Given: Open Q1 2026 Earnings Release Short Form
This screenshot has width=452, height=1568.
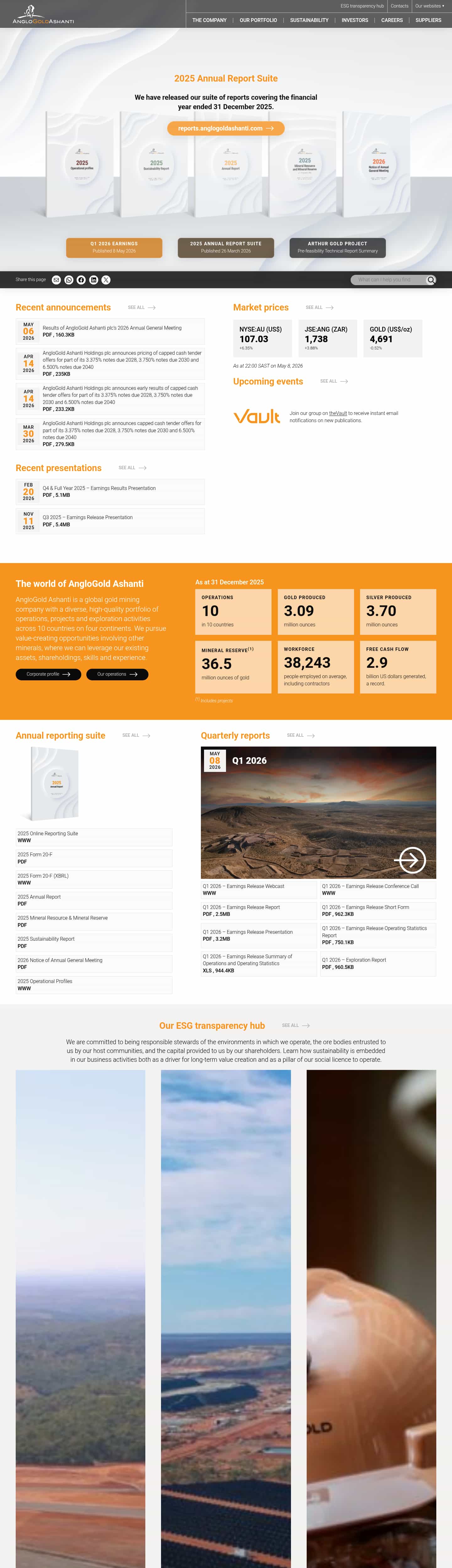Looking at the screenshot, I should coord(378,911).
